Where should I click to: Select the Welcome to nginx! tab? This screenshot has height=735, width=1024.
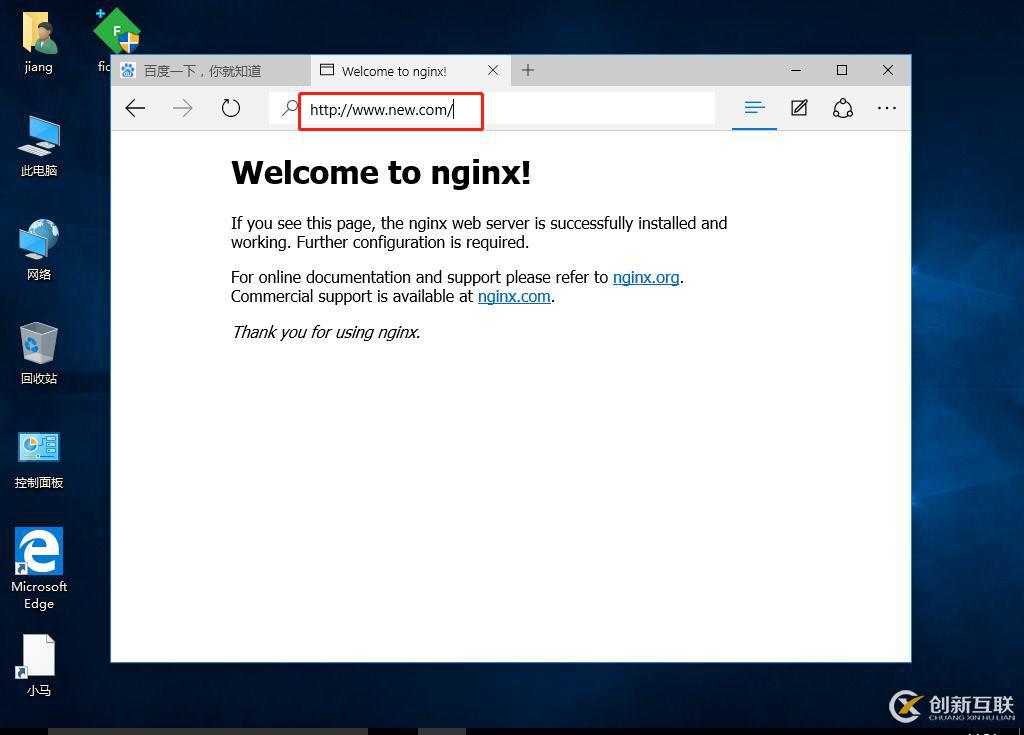(x=411, y=71)
